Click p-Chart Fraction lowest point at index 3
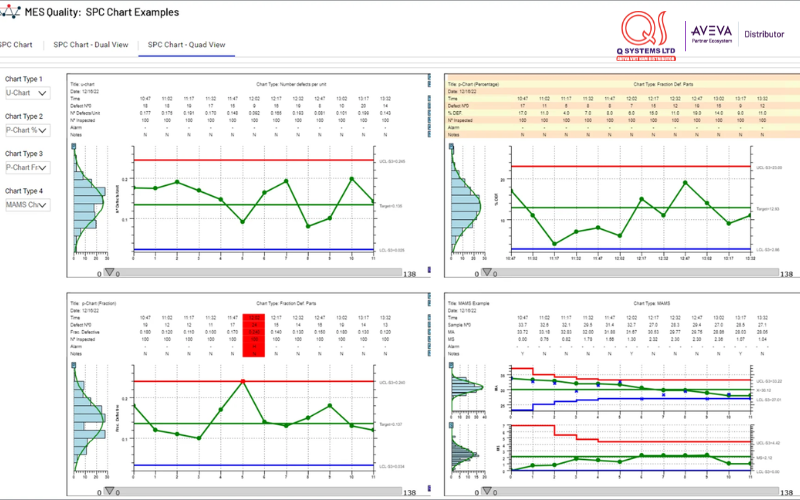The height and width of the screenshot is (500, 800). tap(199, 438)
